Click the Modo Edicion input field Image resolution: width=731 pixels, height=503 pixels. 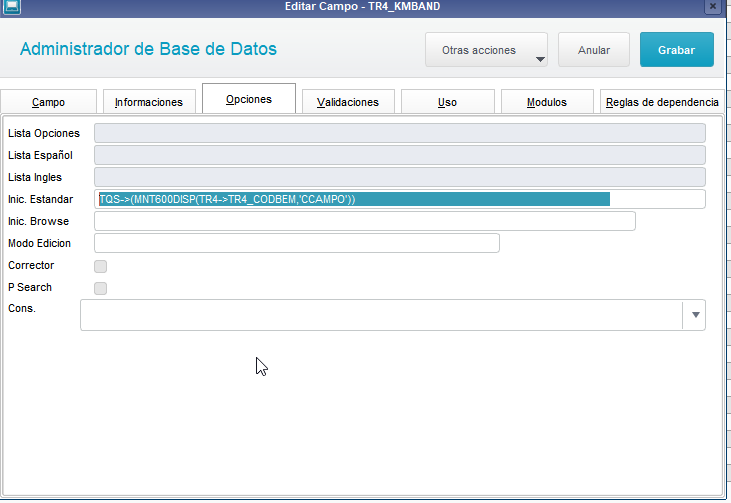pos(297,243)
